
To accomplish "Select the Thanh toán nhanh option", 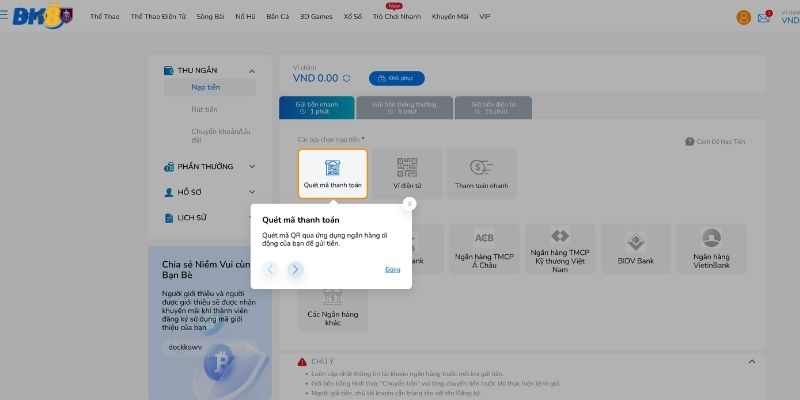I will (481, 174).
